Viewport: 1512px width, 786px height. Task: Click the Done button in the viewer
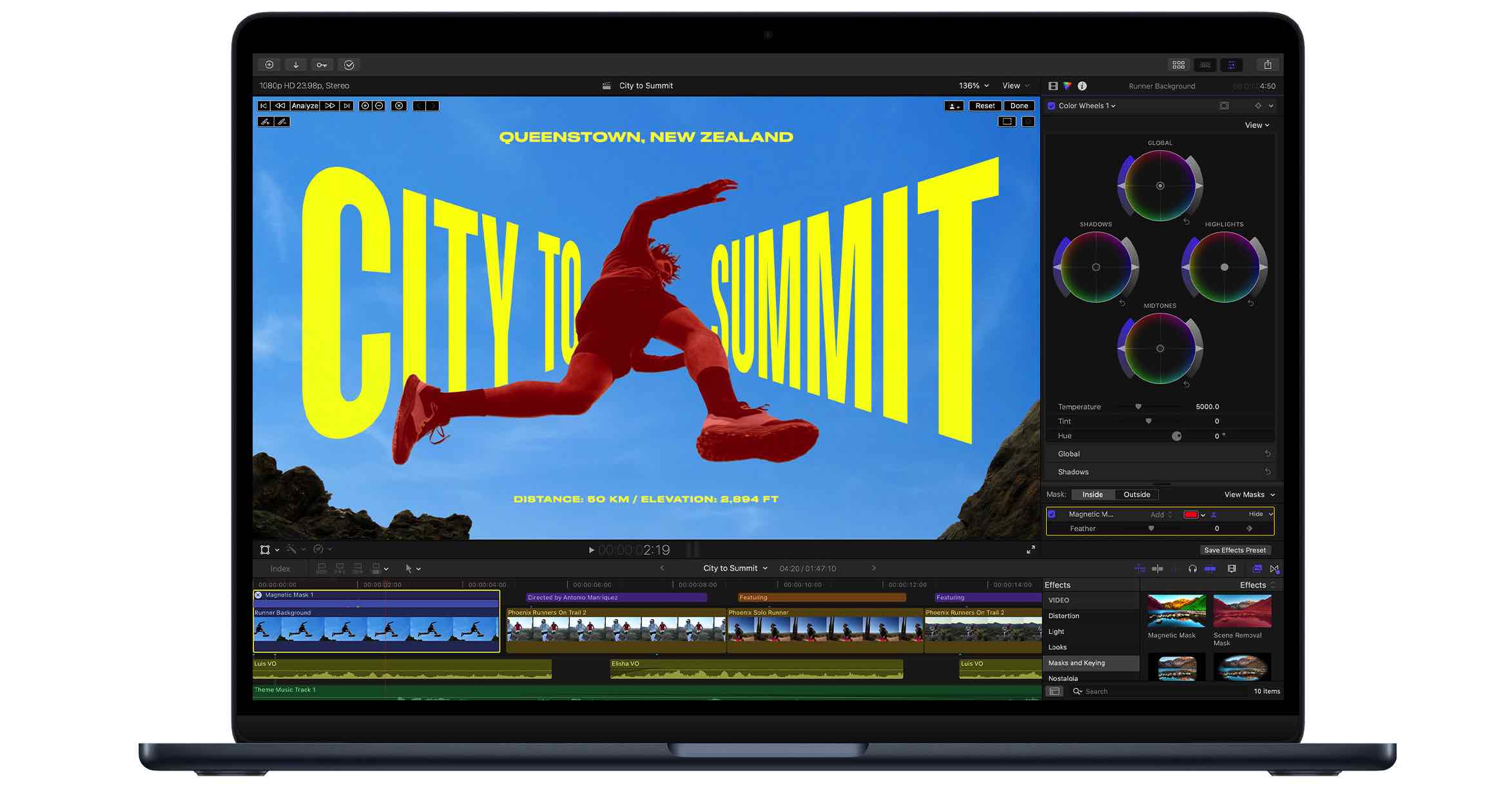click(1019, 106)
